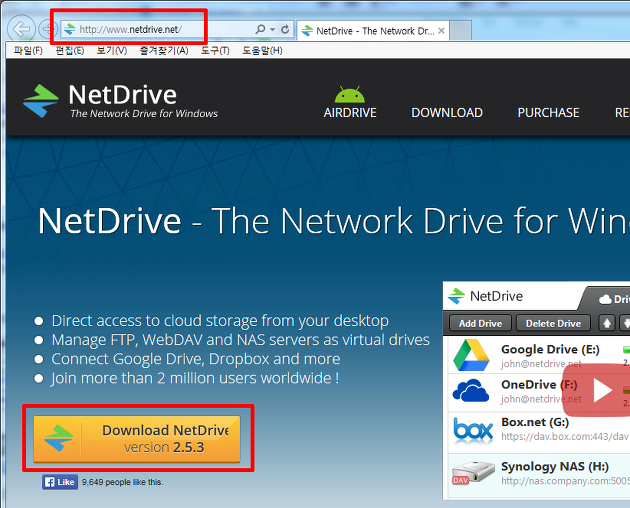Refresh the page with reload icon
Viewport: 630px width, 508px height.
pyautogui.click(x=285, y=29)
